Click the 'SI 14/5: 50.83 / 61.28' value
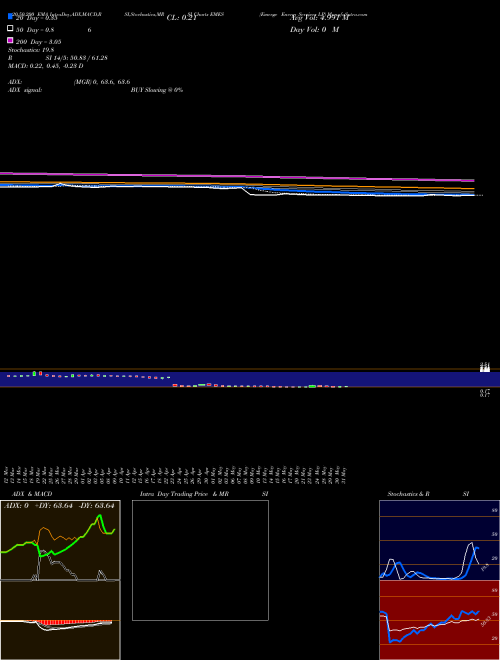Viewport: 500px width, 660px height. click(x=76, y=58)
